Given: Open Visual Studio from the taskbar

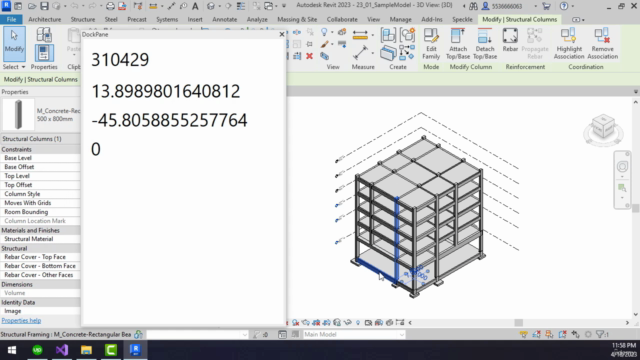Looking at the screenshot, I should [x=62, y=350].
